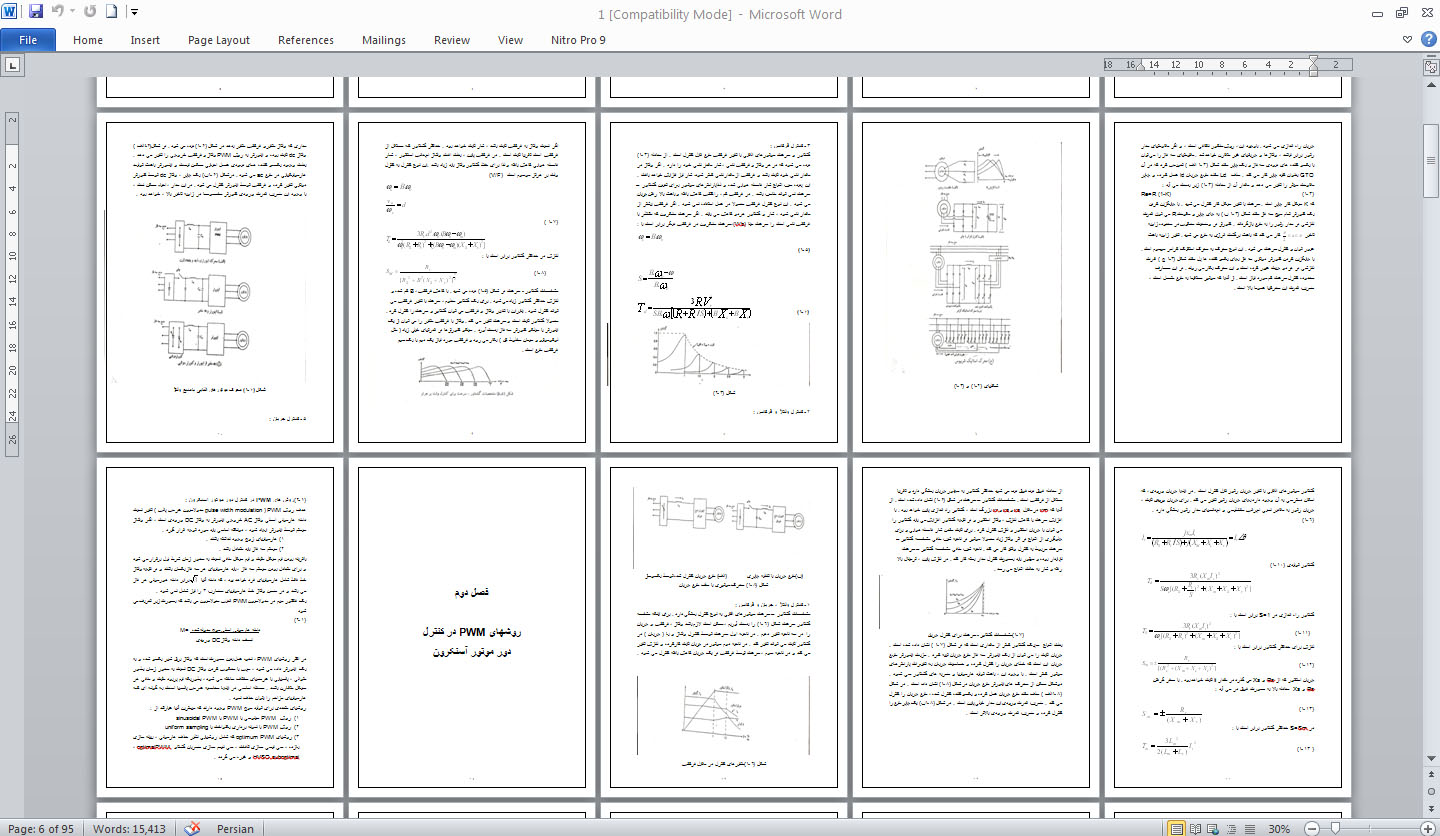Toggle the ruler button above the scrollbar

1430,66
